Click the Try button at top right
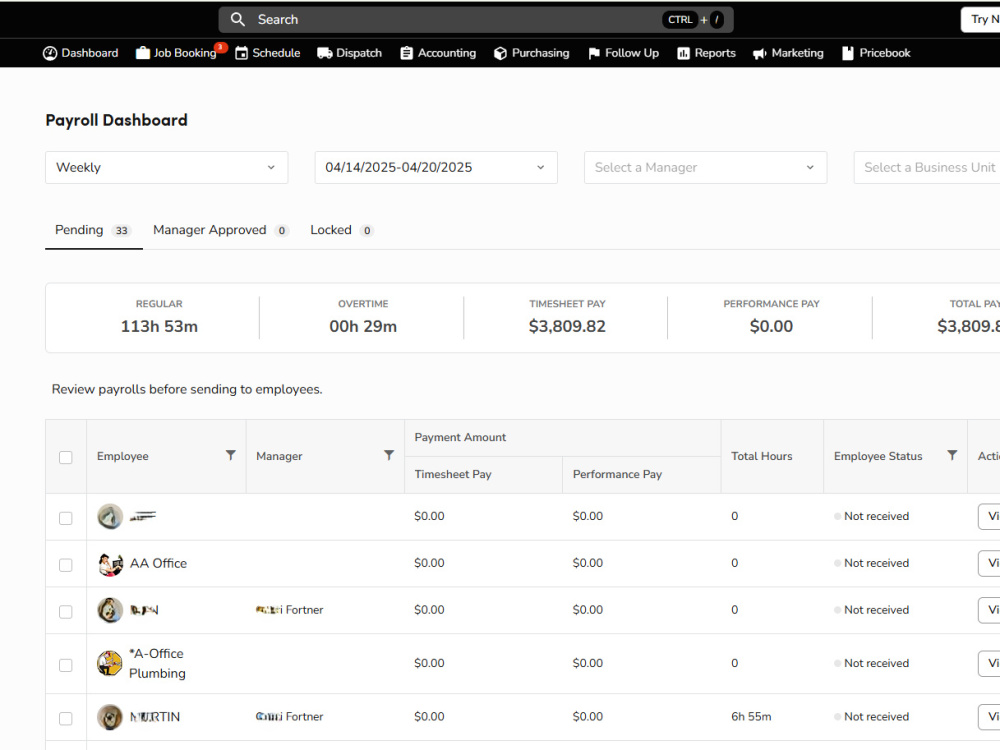 coord(981,19)
